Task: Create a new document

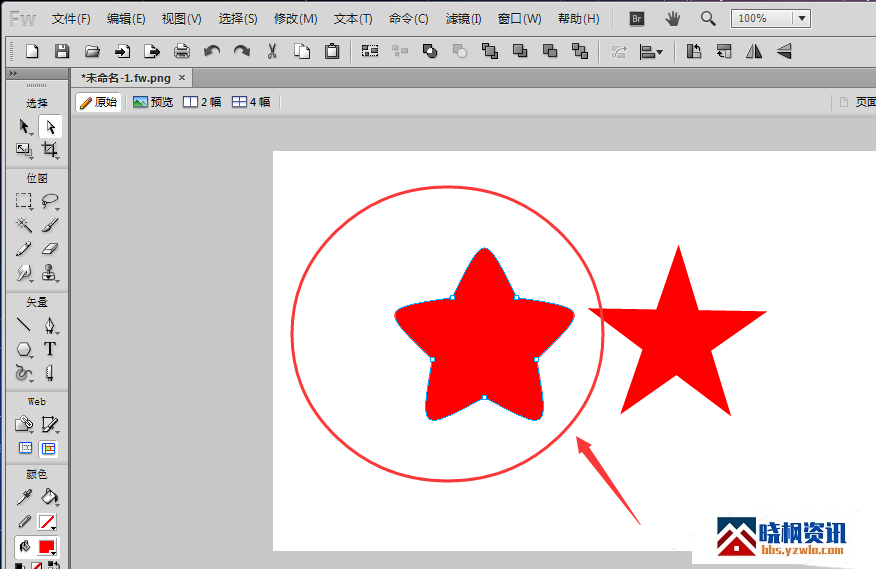Action: [32, 52]
